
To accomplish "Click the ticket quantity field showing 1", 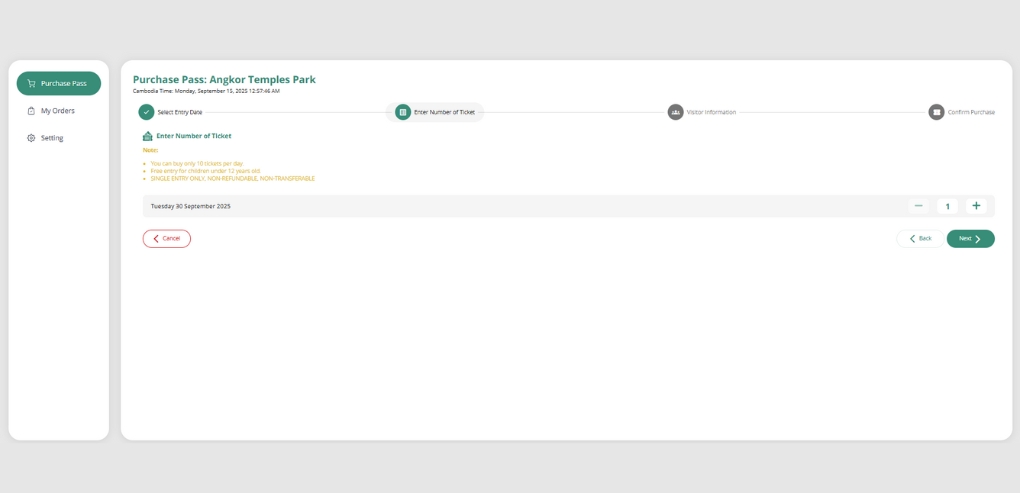I will (x=947, y=206).
